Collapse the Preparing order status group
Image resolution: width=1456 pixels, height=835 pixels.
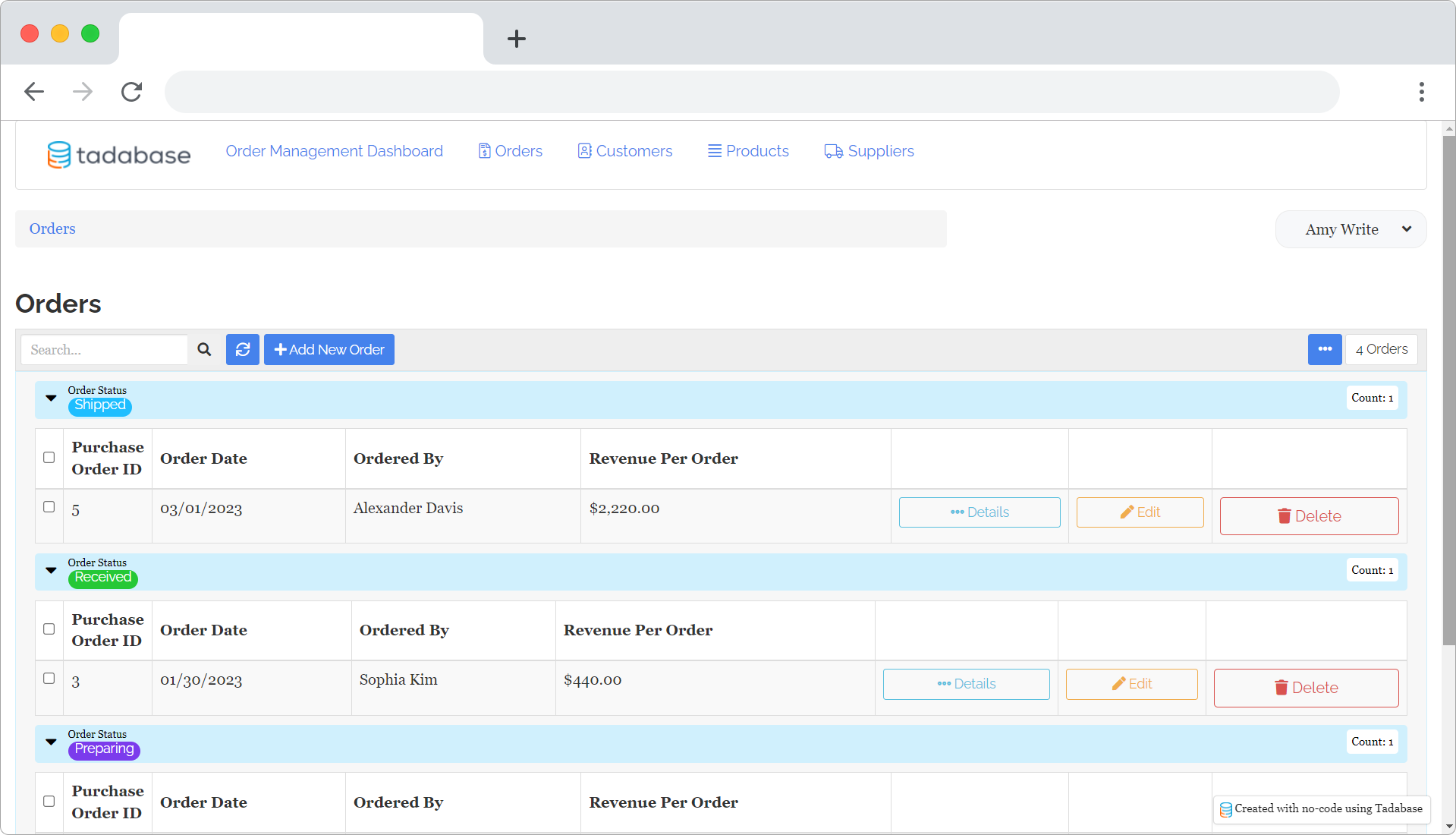[51, 742]
